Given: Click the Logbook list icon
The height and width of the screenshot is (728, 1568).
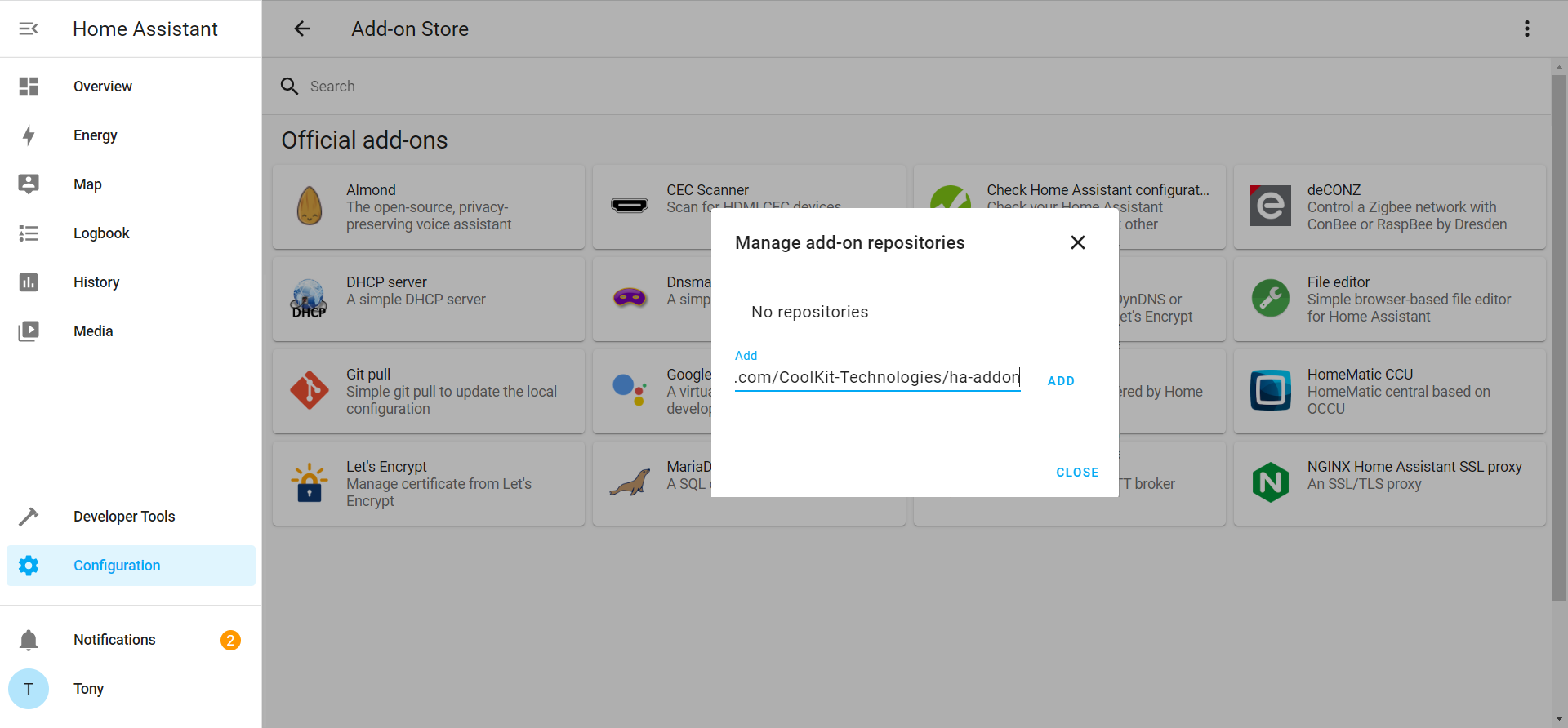Looking at the screenshot, I should click(x=29, y=233).
